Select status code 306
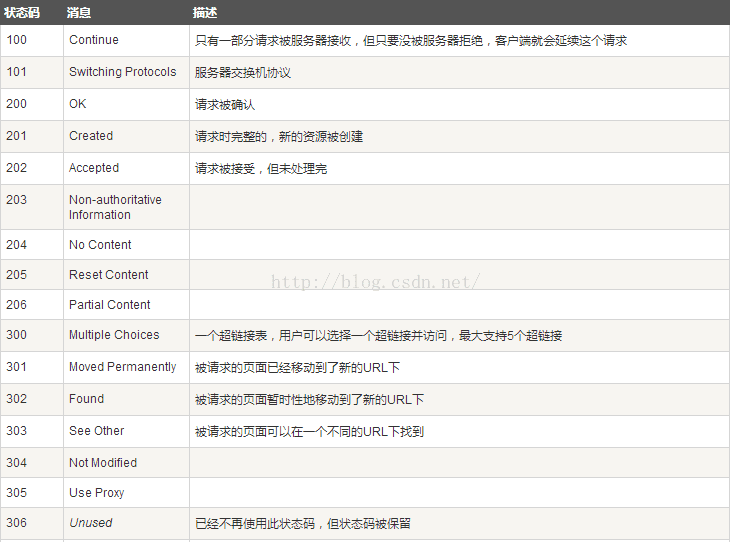 click(16, 523)
